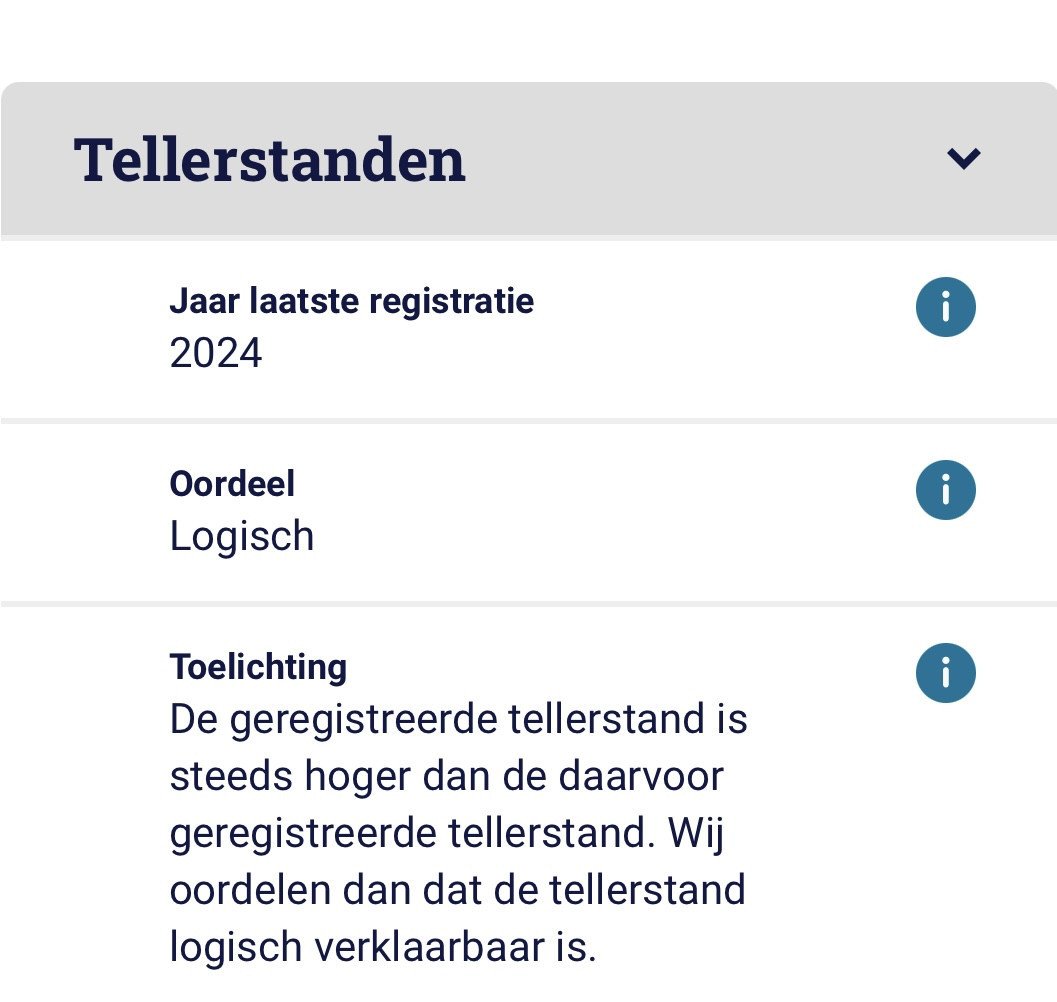This screenshot has width=1057, height=1002.
Task: Click the word 'steeds' in the explanation
Action: coord(231,776)
